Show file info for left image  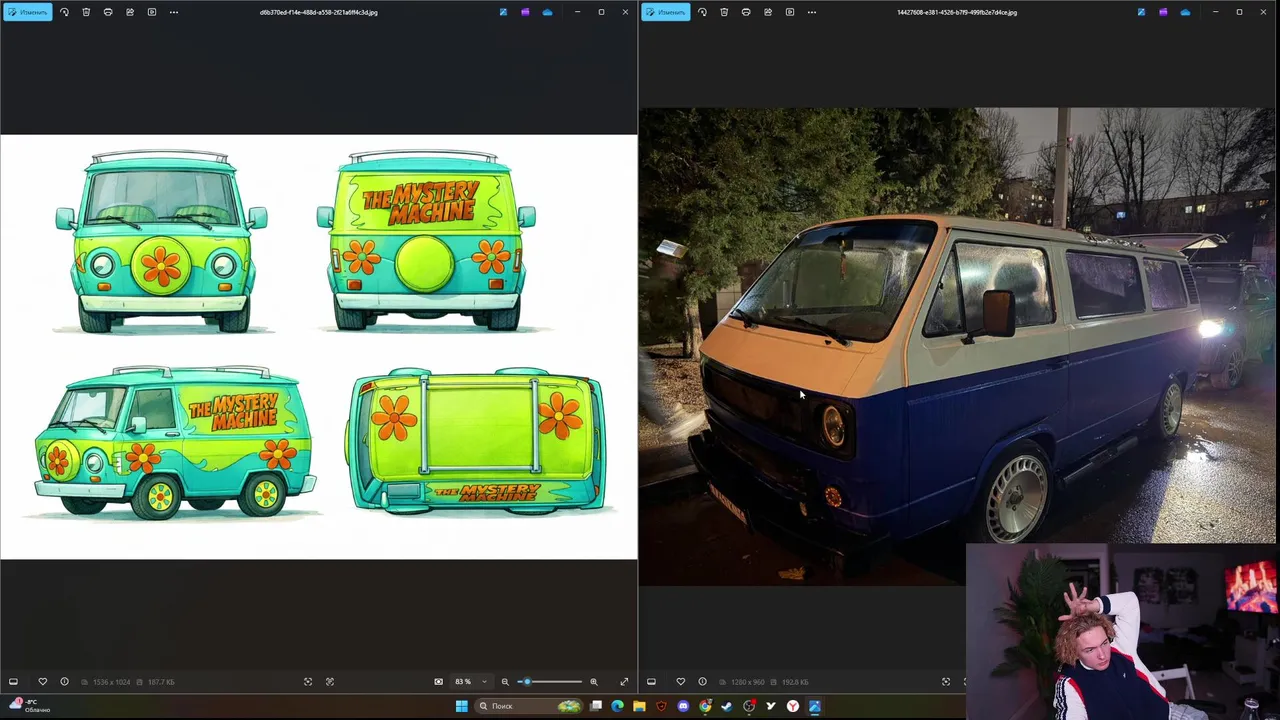[x=64, y=682]
